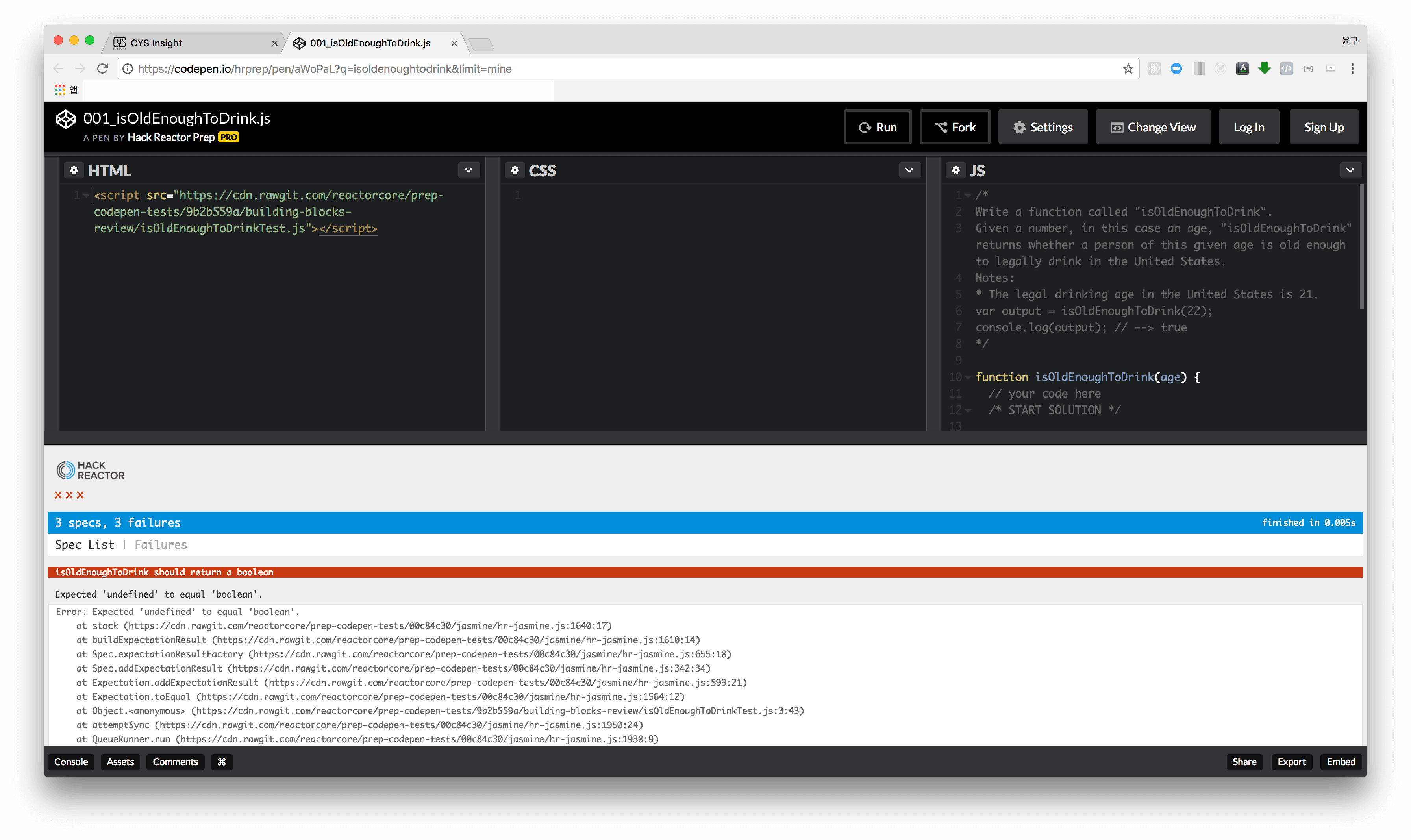Viewport: 1411px width, 840px height.
Task: Click the dictionary letter A extension icon
Action: pos(1242,69)
